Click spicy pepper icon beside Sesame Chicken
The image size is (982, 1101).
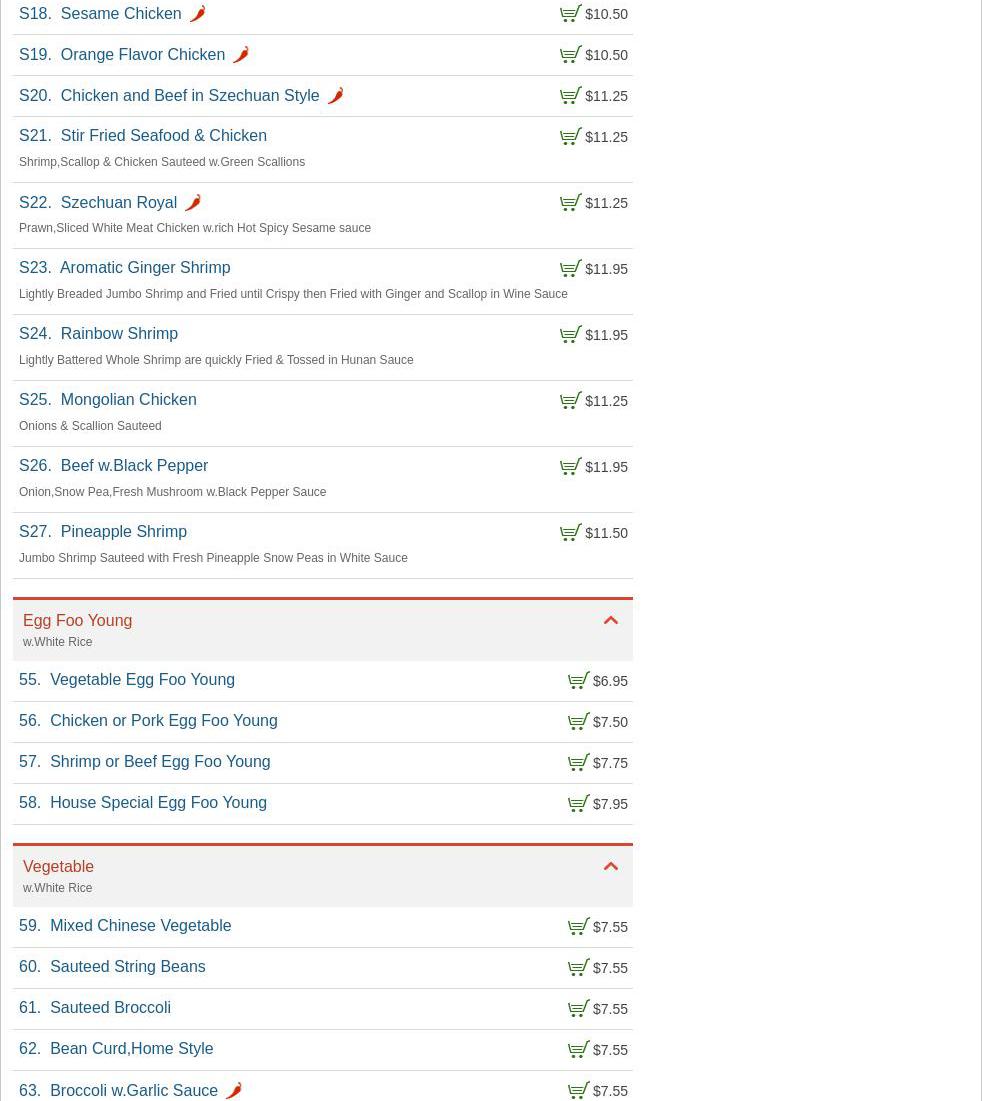(x=197, y=14)
